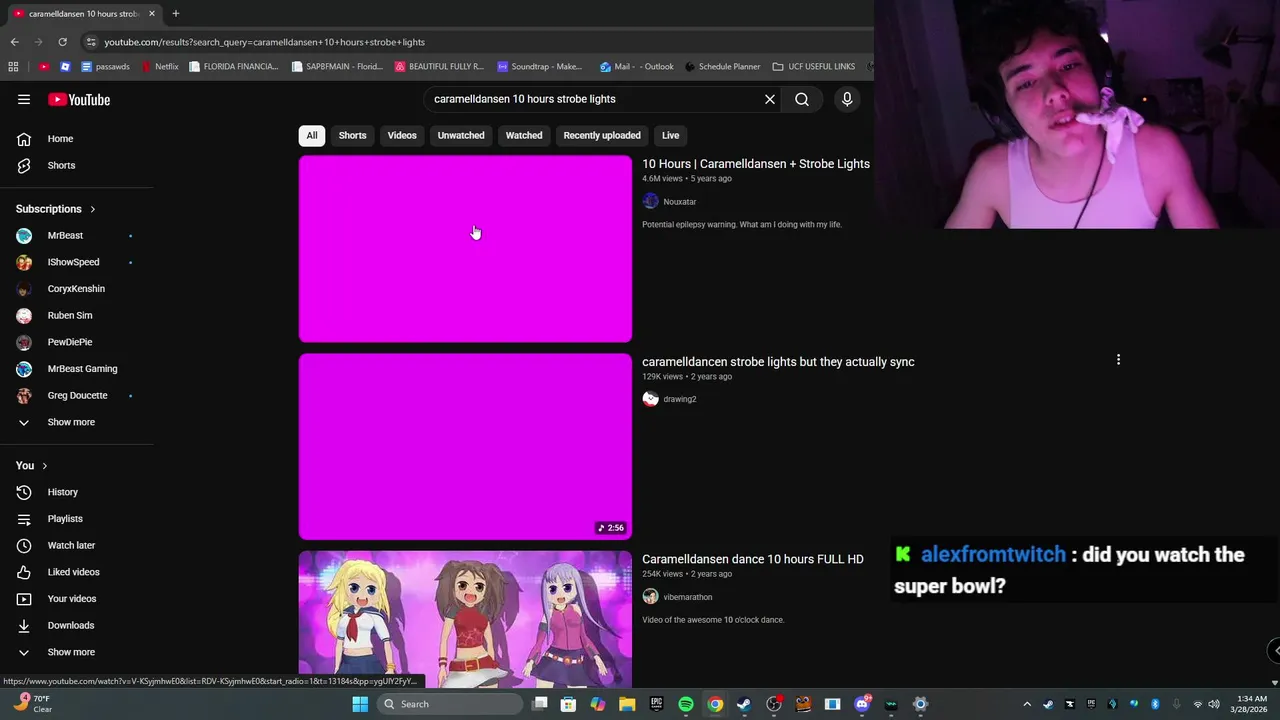1280x720 pixels.
Task: Select the Watched filter chip
Action: pos(524,135)
